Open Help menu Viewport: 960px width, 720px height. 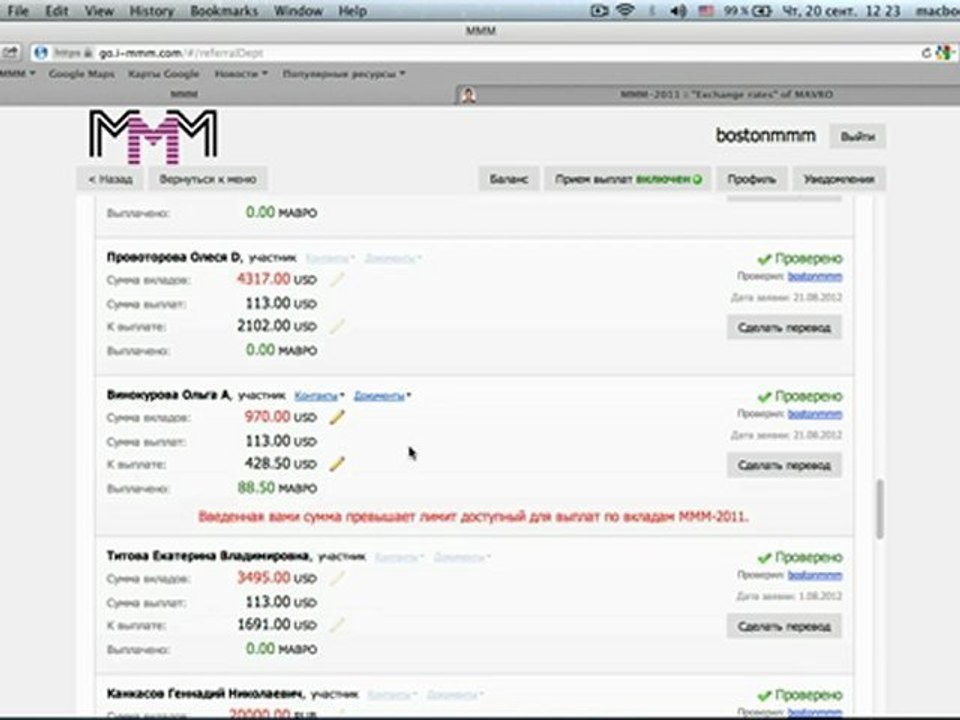point(353,10)
